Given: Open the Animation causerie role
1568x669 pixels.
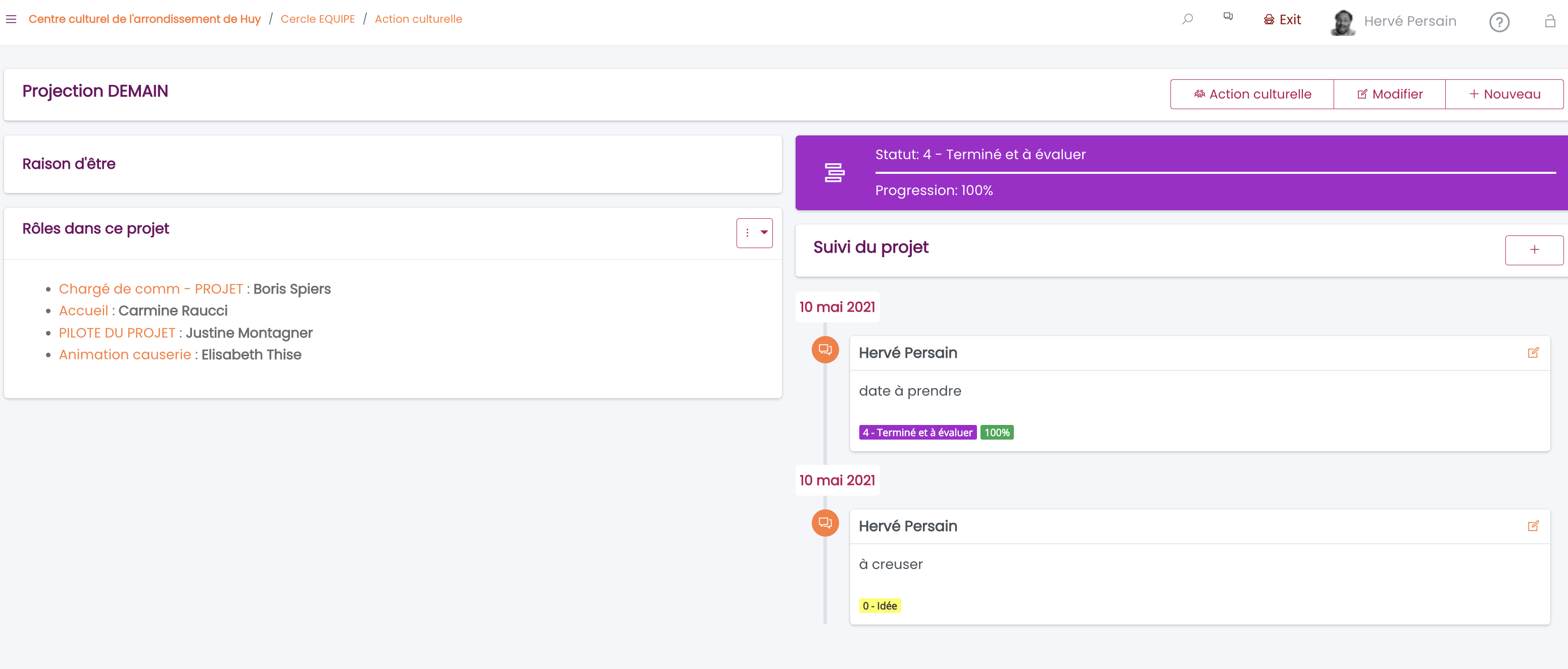Looking at the screenshot, I should 125,355.
